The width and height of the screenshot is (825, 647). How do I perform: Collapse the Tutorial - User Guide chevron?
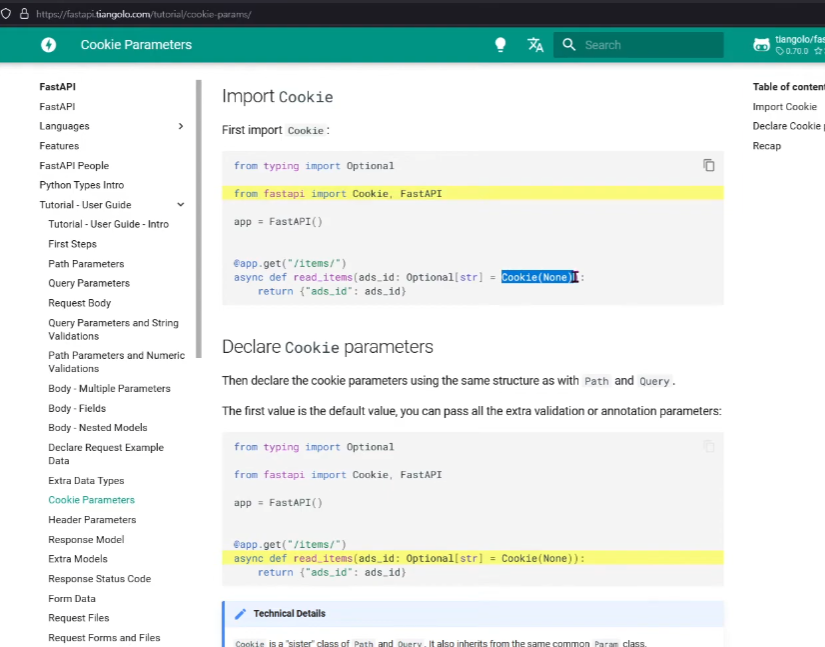(180, 205)
